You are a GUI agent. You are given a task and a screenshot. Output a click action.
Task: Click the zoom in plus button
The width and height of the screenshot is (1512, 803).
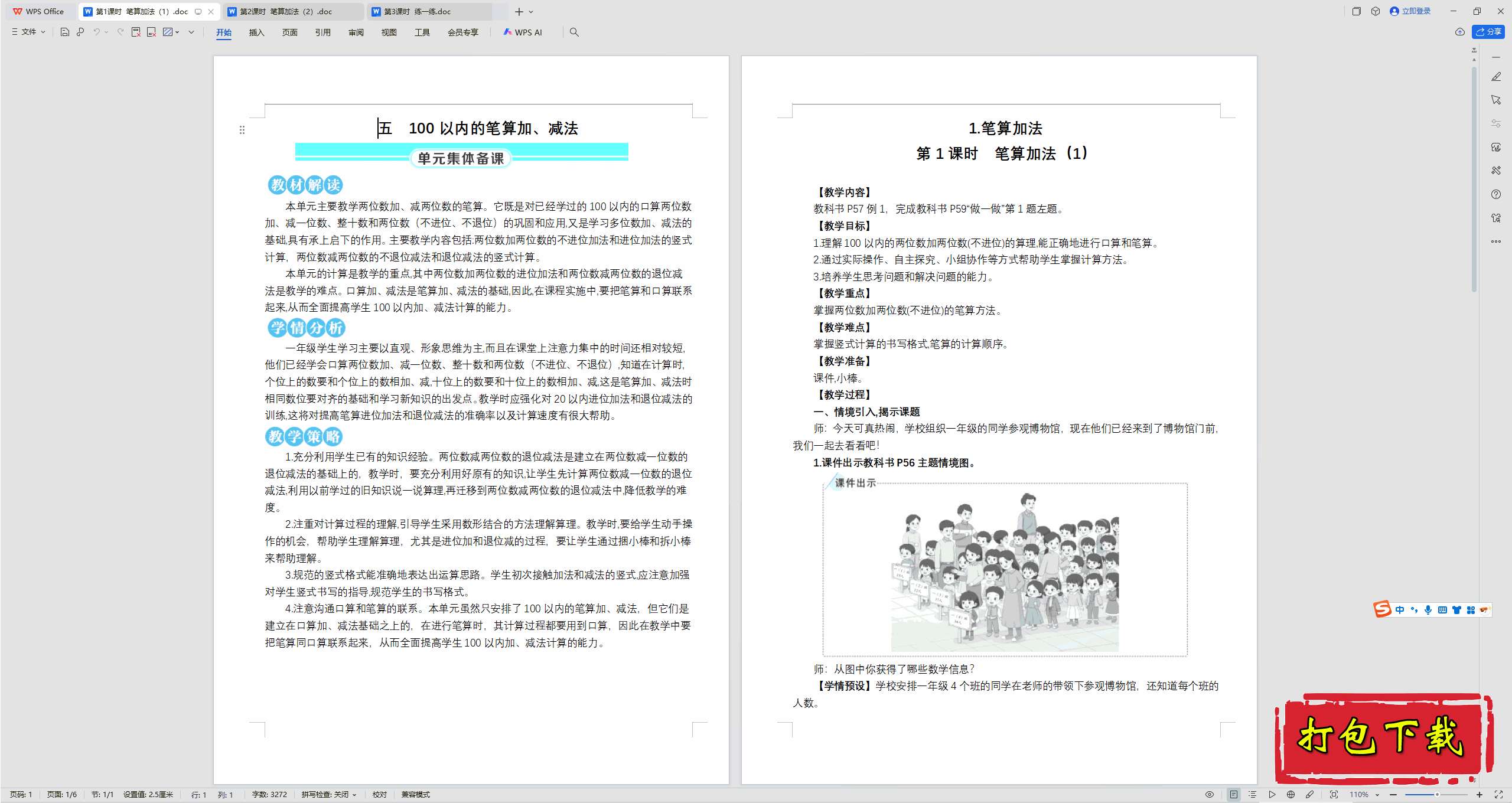[x=1479, y=795]
